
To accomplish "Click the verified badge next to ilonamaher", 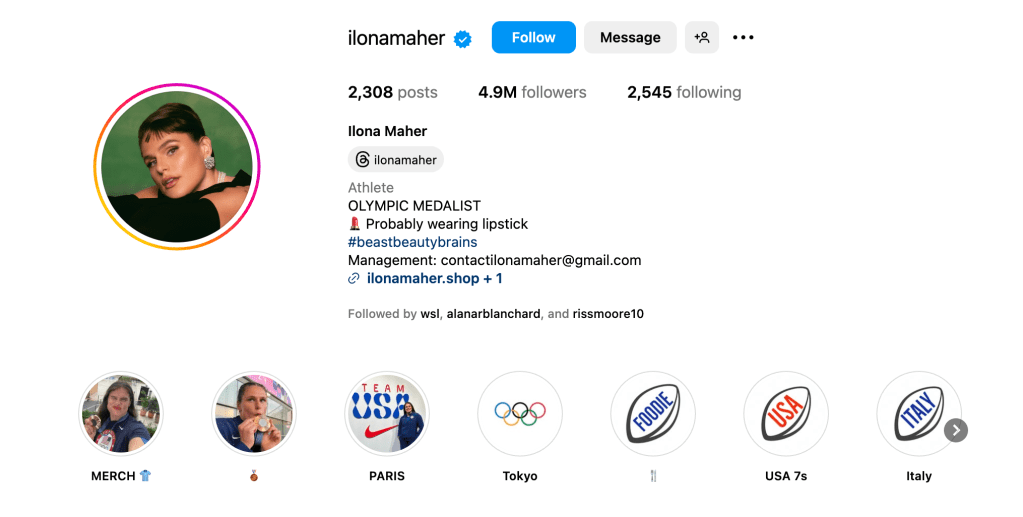I will [x=463, y=39].
